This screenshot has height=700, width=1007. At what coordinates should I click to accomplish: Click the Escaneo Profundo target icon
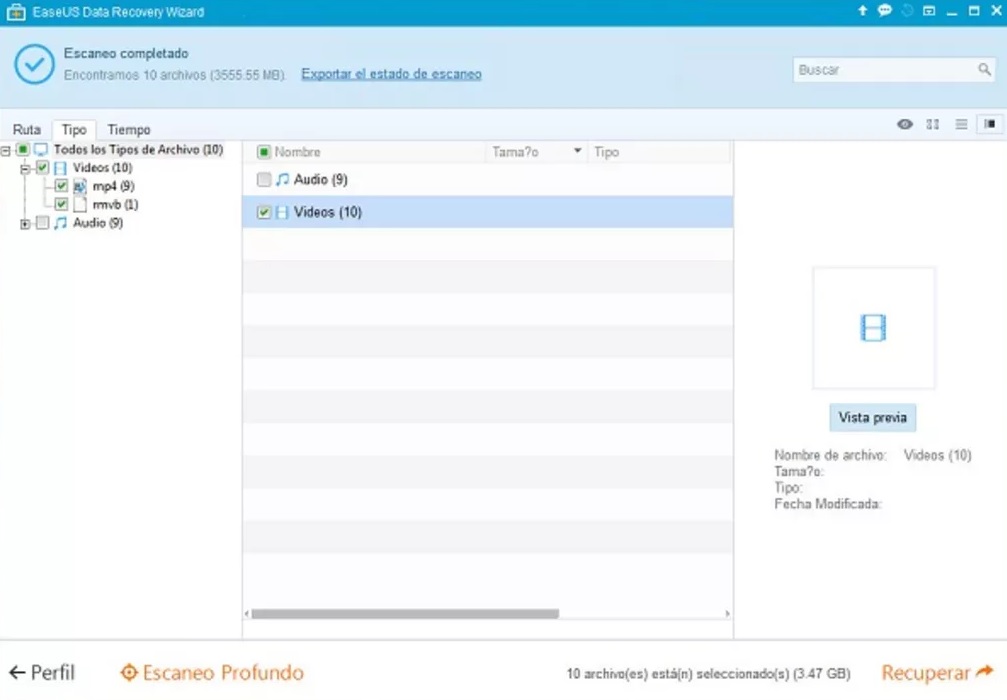tap(129, 672)
